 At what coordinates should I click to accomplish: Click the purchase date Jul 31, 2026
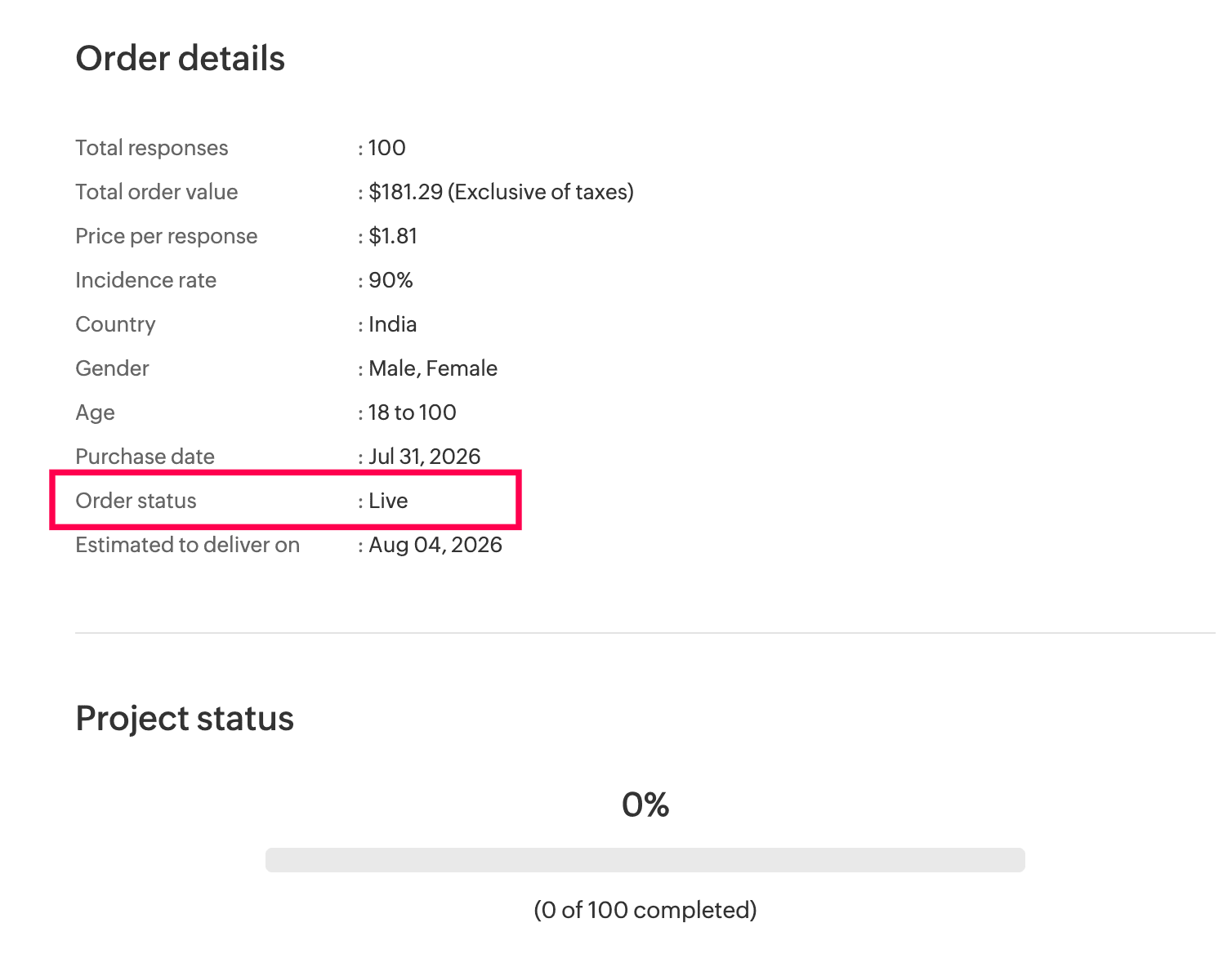pyautogui.click(x=425, y=457)
